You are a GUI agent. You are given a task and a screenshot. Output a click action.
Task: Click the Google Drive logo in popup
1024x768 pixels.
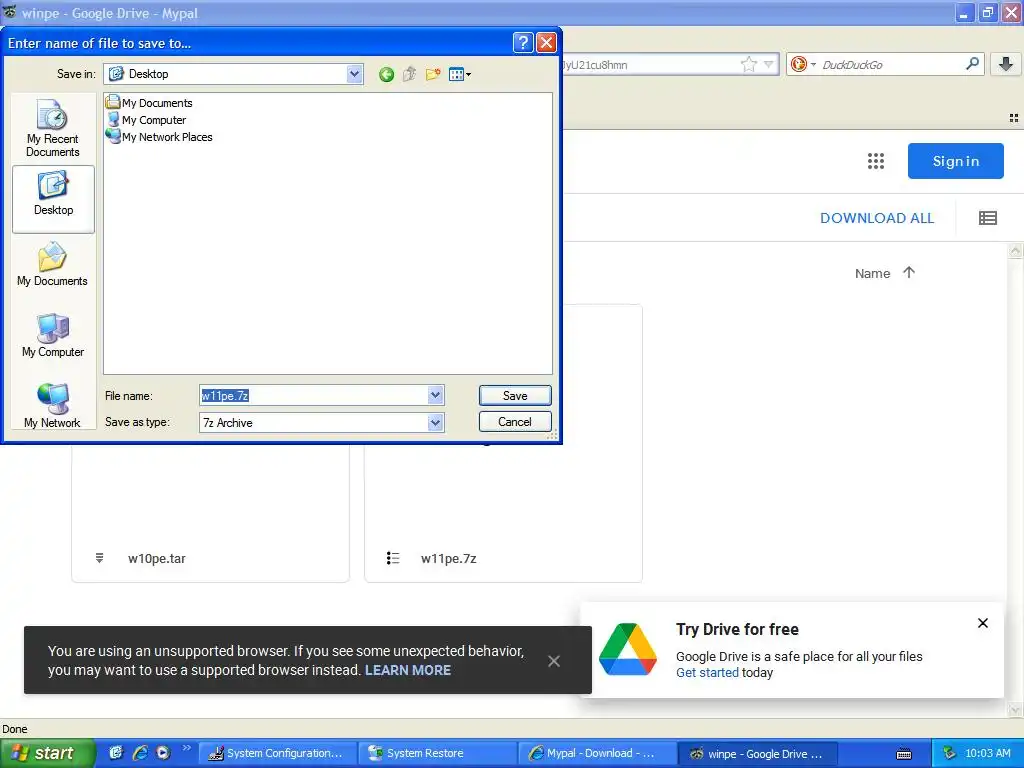(x=628, y=649)
